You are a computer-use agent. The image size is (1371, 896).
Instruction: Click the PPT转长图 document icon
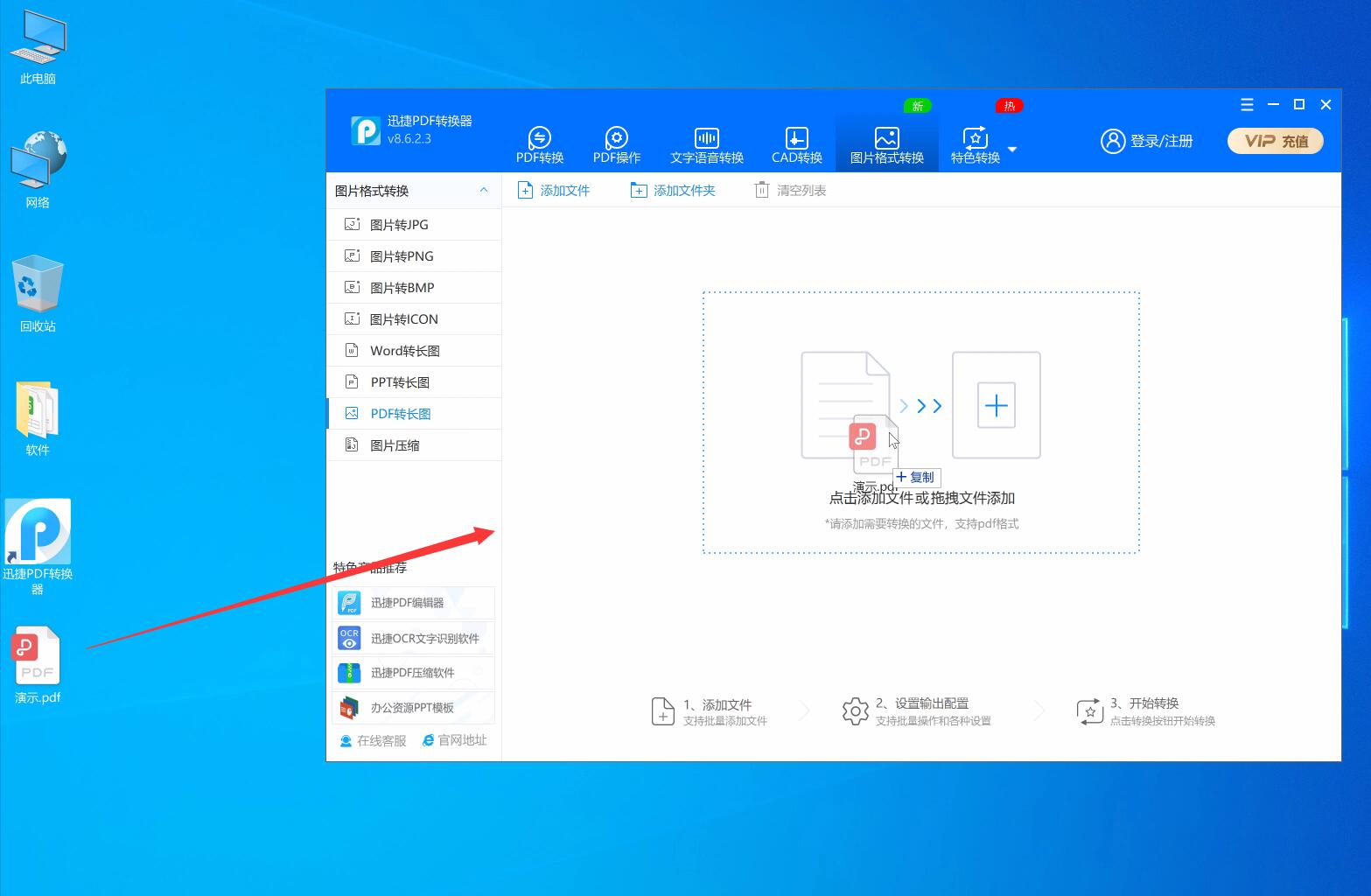(x=352, y=381)
